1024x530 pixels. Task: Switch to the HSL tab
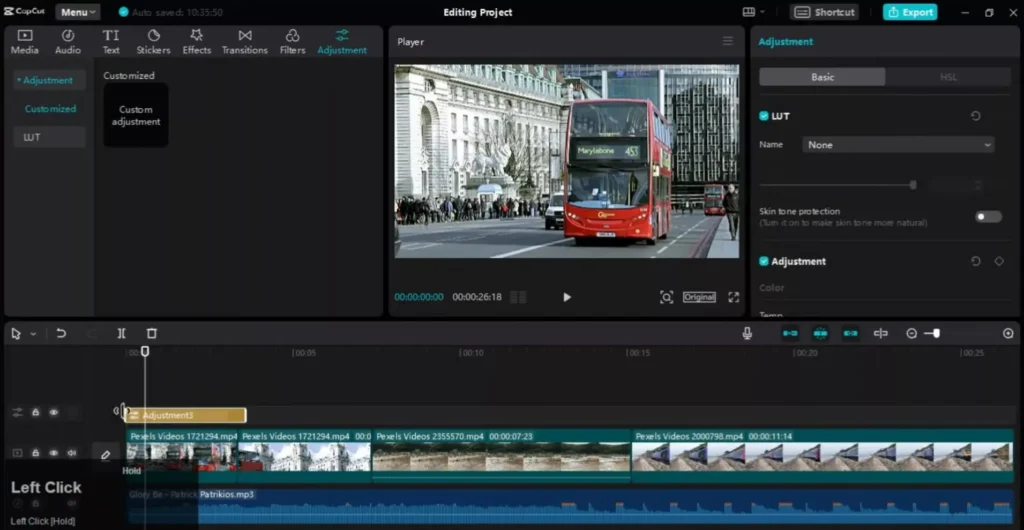pyautogui.click(x=948, y=77)
